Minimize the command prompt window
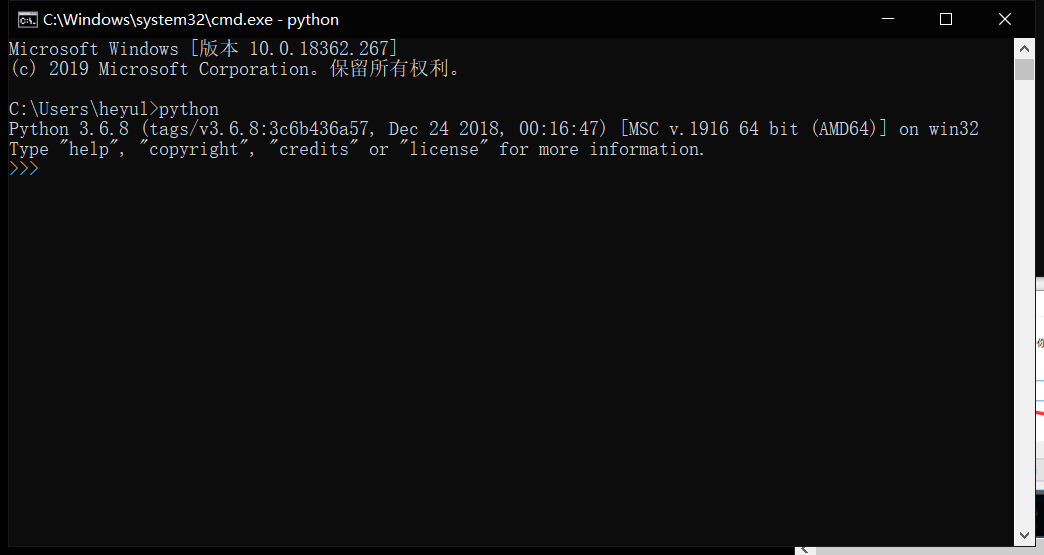1044x555 pixels. pyautogui.click(x=888, y=19)
